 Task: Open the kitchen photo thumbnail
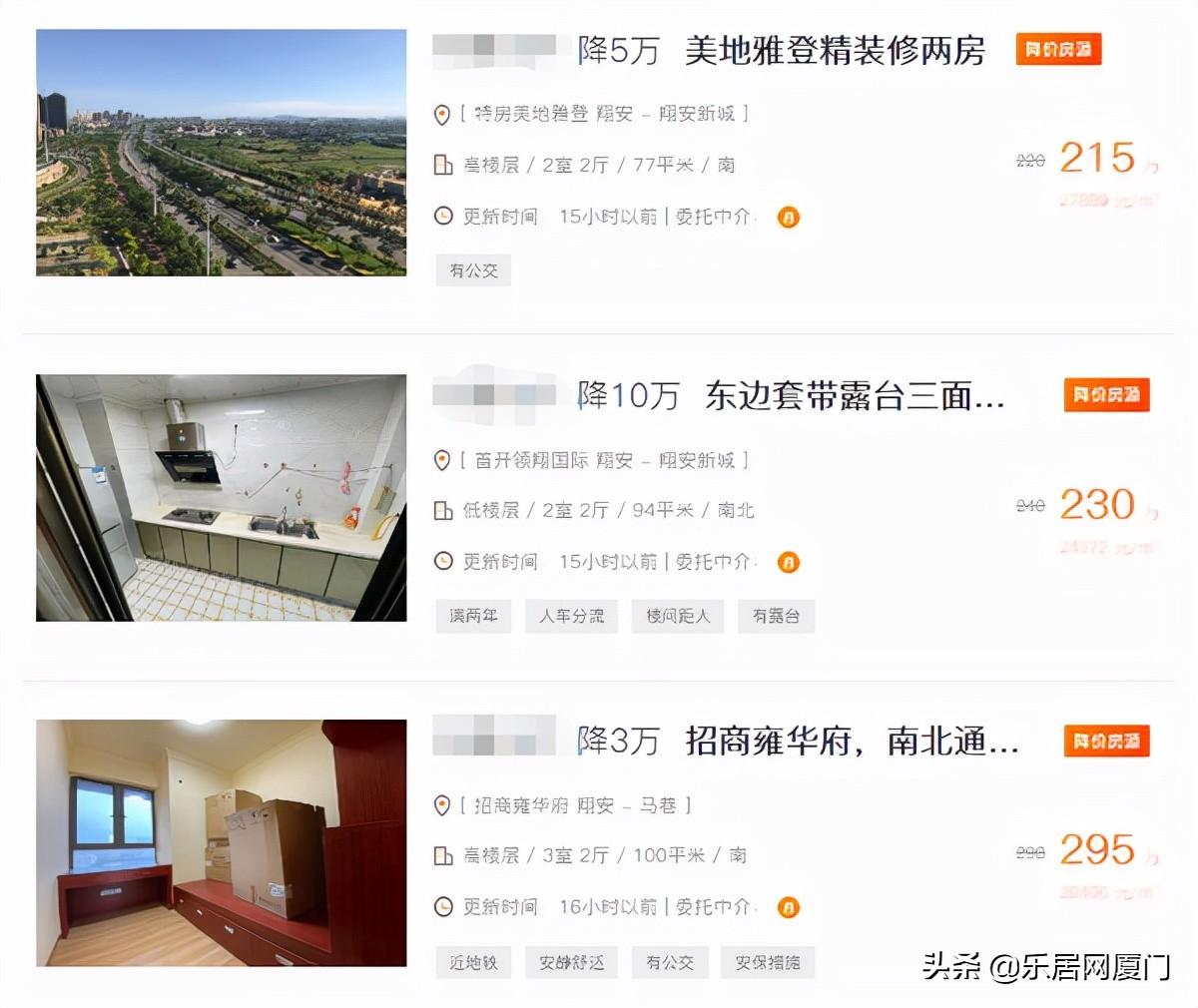click(222, 498)
